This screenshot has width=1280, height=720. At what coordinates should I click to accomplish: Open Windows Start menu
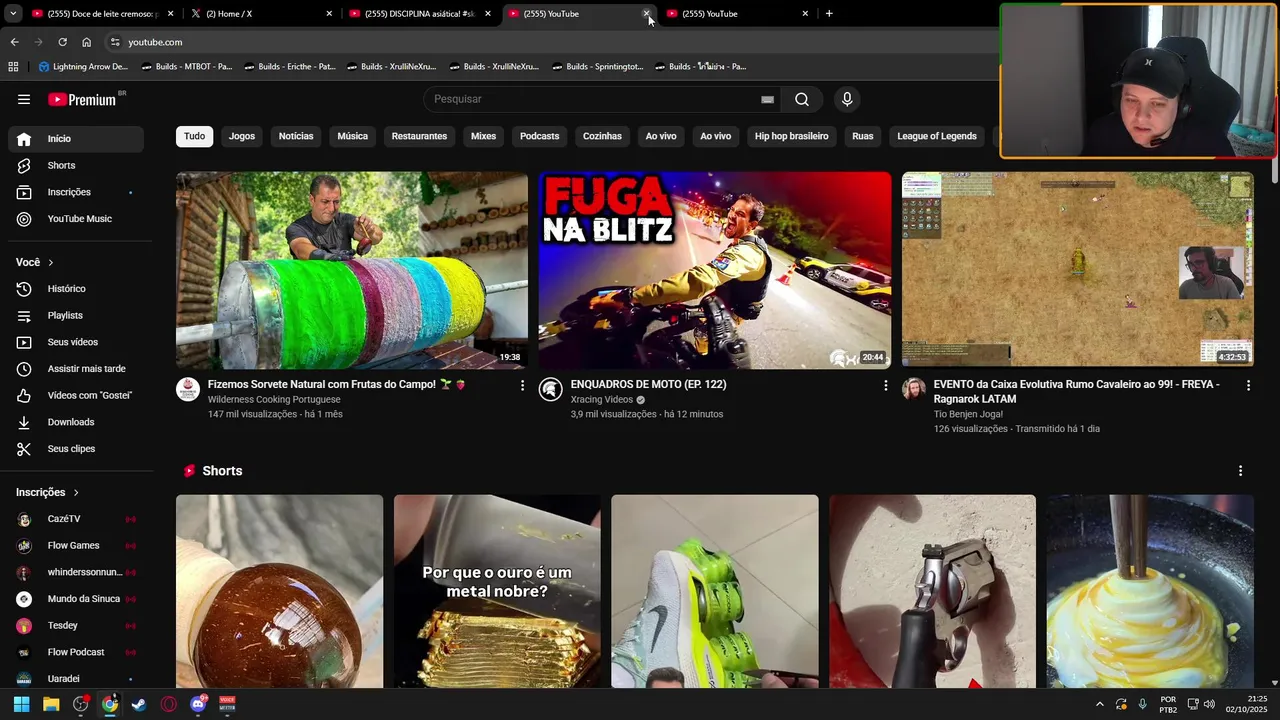[x=21, y=704]
